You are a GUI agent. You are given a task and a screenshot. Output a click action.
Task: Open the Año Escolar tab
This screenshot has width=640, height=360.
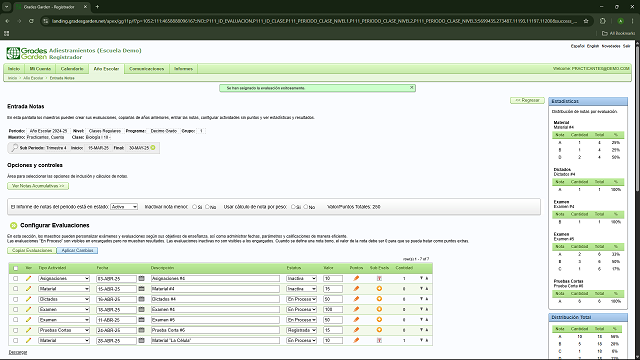point(106,69)
